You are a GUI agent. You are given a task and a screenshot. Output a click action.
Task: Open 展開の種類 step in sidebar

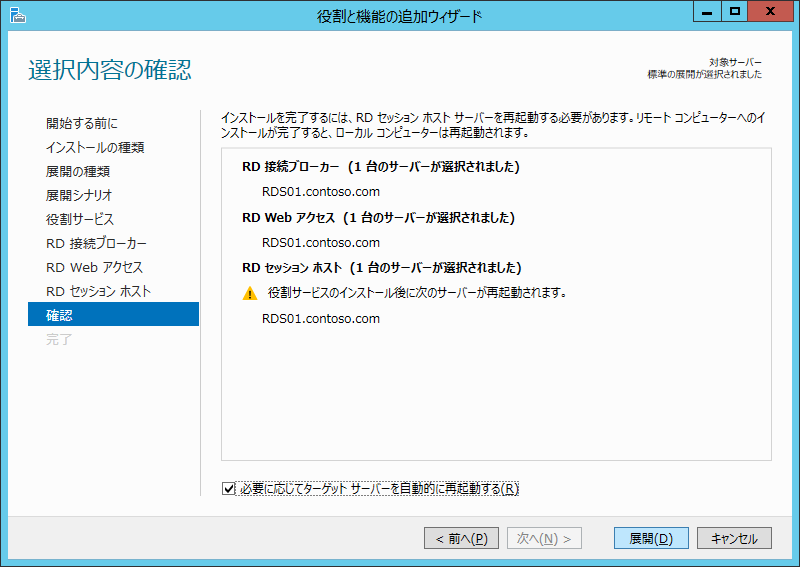pos(78,172)
